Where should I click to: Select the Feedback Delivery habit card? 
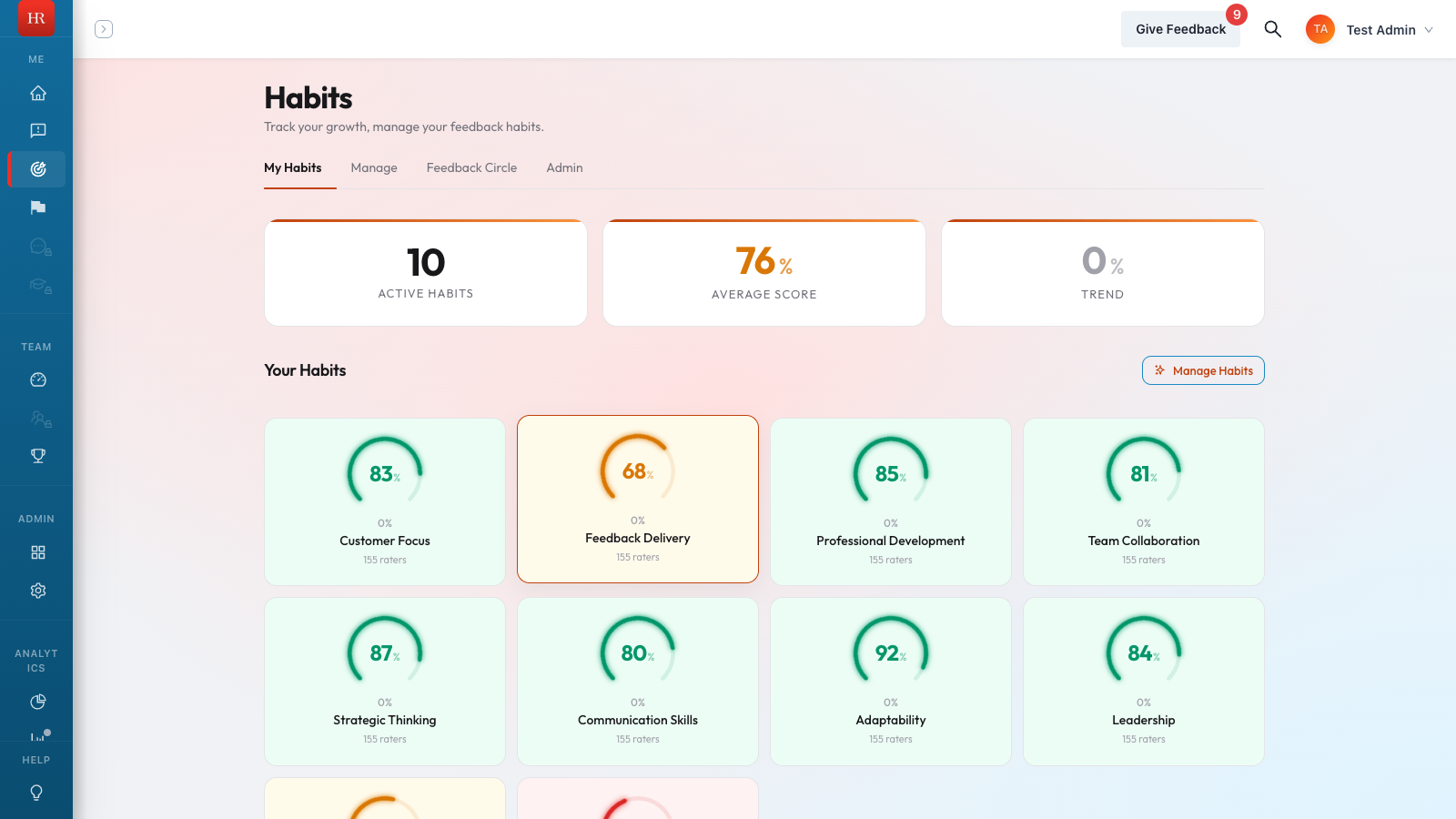pos(637,499)
